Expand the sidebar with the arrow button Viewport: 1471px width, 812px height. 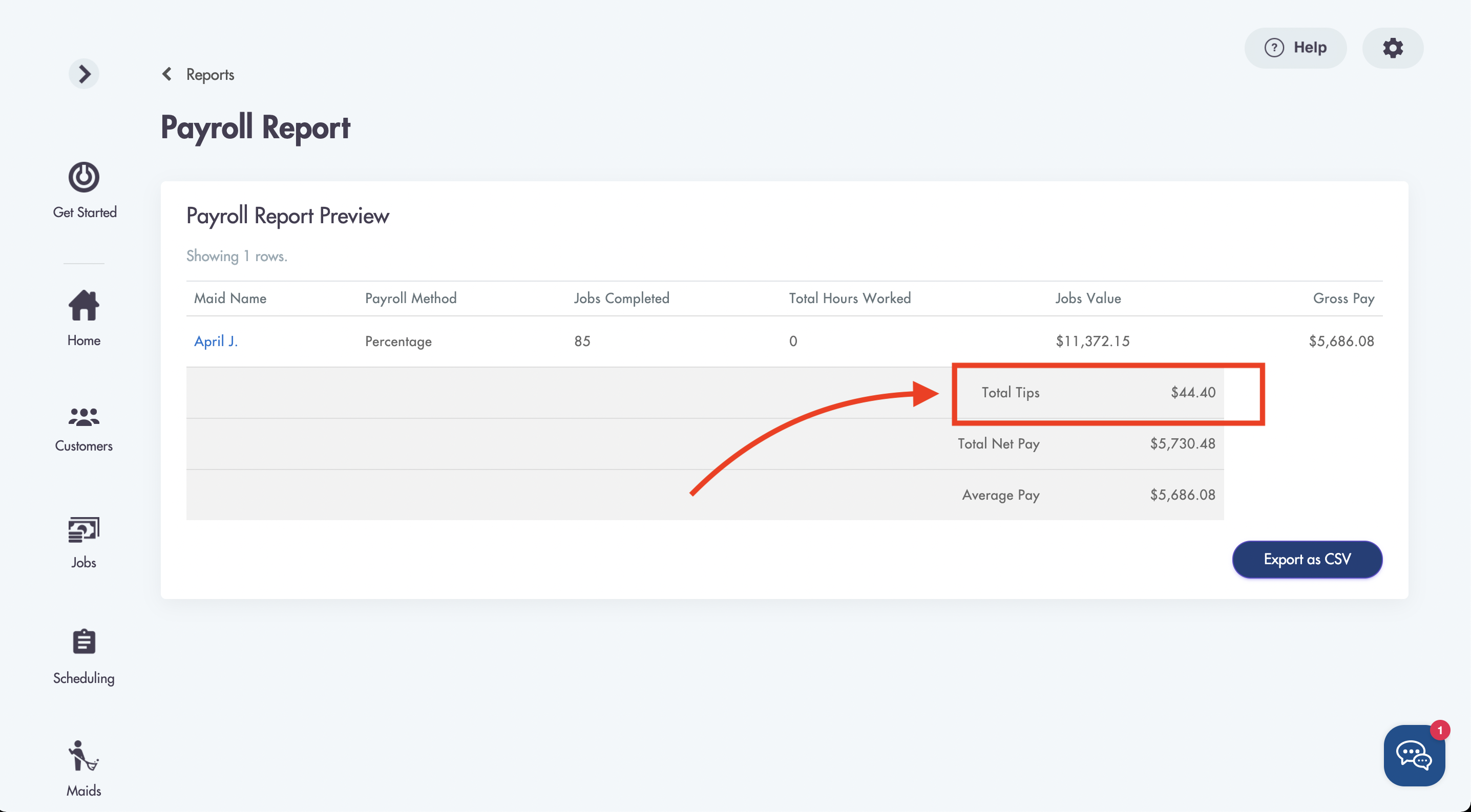pyautogui.click(x=84, y=74)
